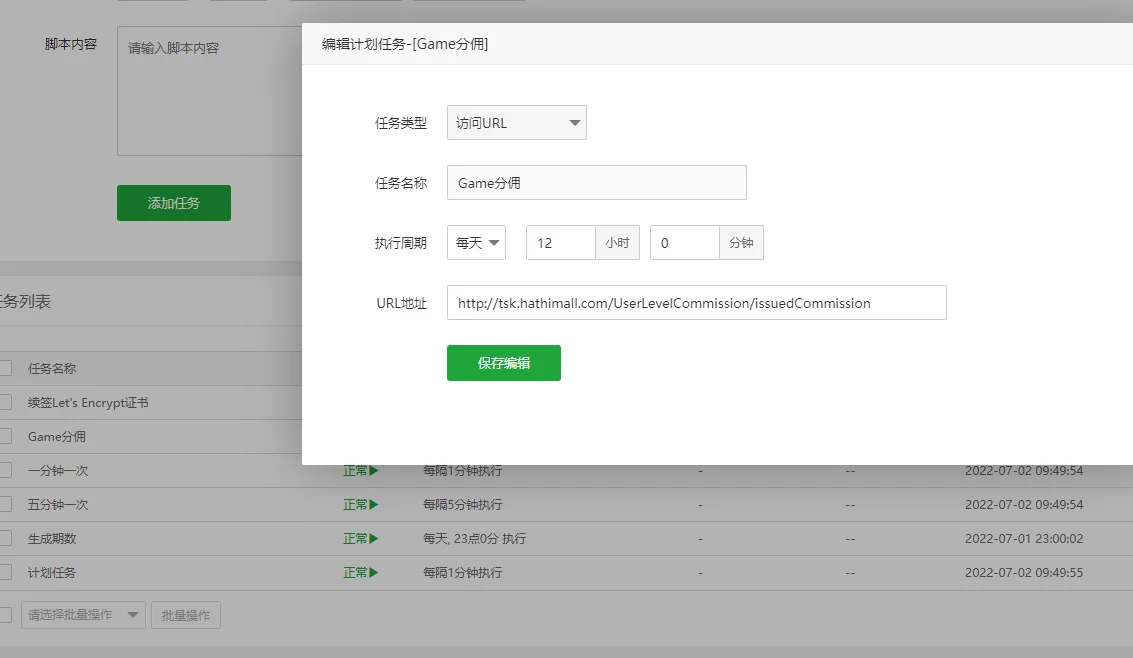Tick the checkbox for Game分佣 row
The height and width of the screenshot is (658, 1133).
tap(5, 436)
